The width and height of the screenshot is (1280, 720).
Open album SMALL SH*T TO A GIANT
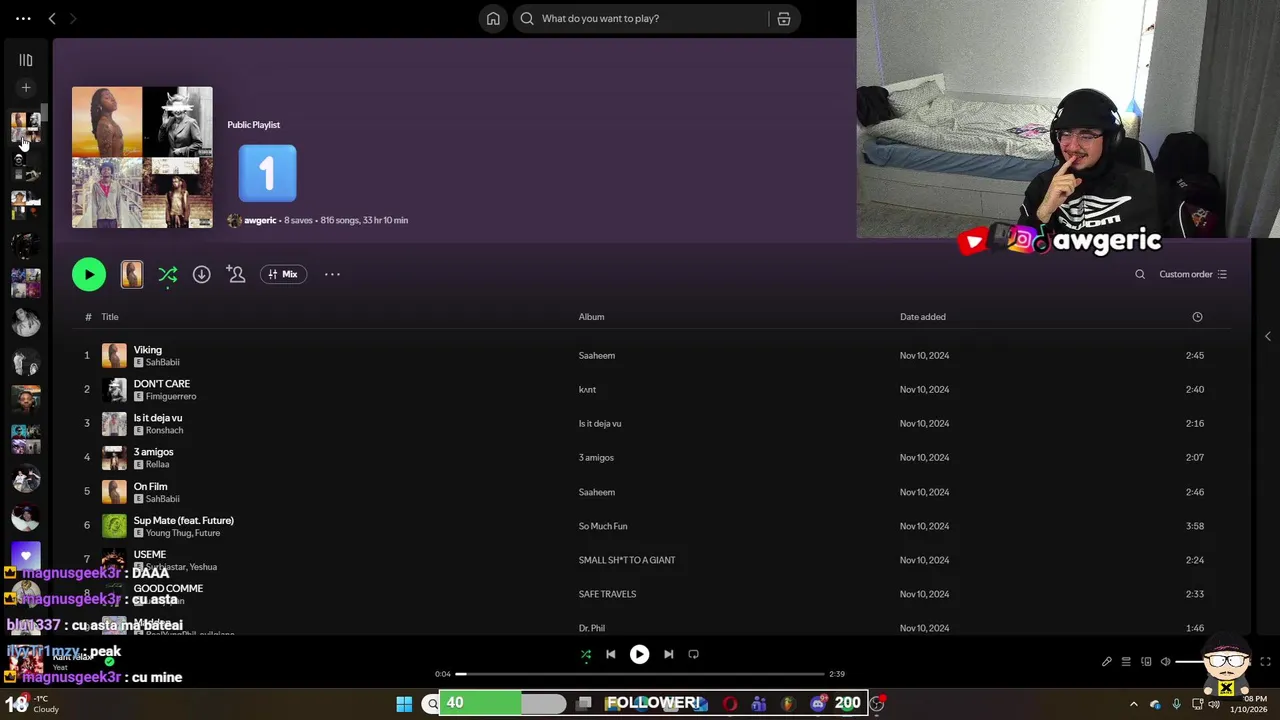(x=627, y=560)
